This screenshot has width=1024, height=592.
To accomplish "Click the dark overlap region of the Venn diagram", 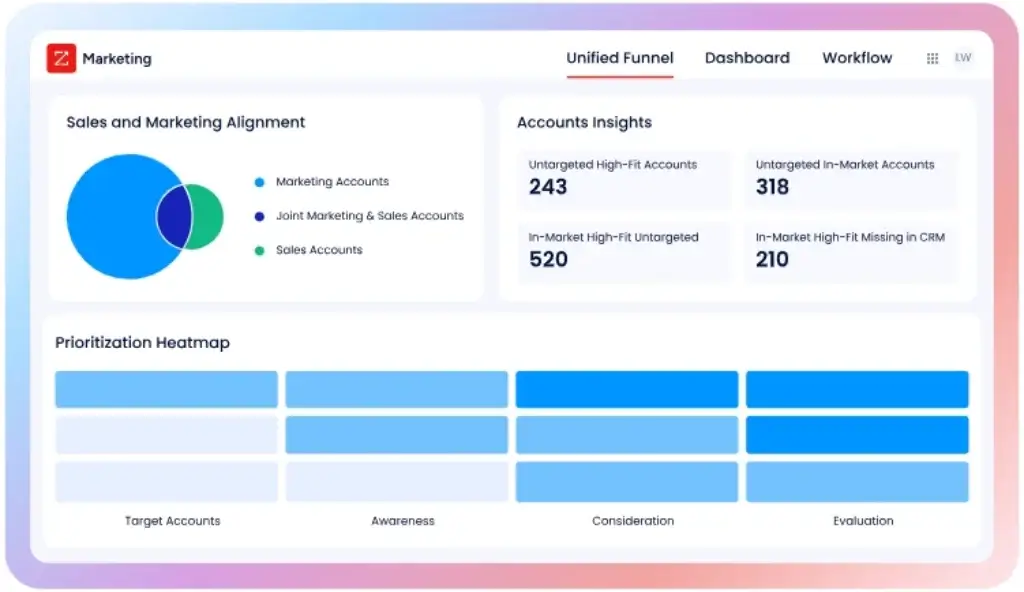I will (x=172, y=216).
